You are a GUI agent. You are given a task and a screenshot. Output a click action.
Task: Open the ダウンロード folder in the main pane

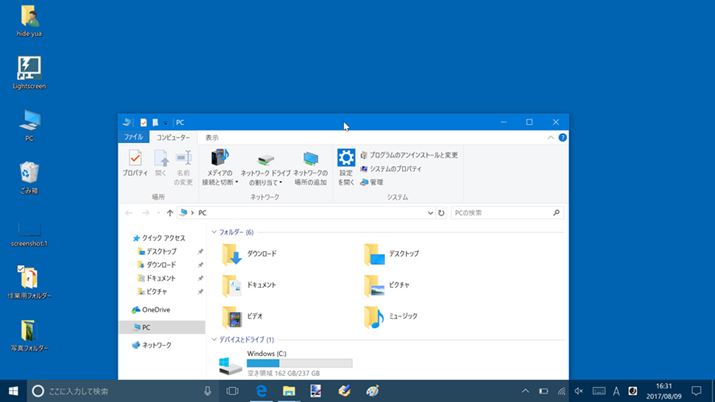tap(232, 254)
